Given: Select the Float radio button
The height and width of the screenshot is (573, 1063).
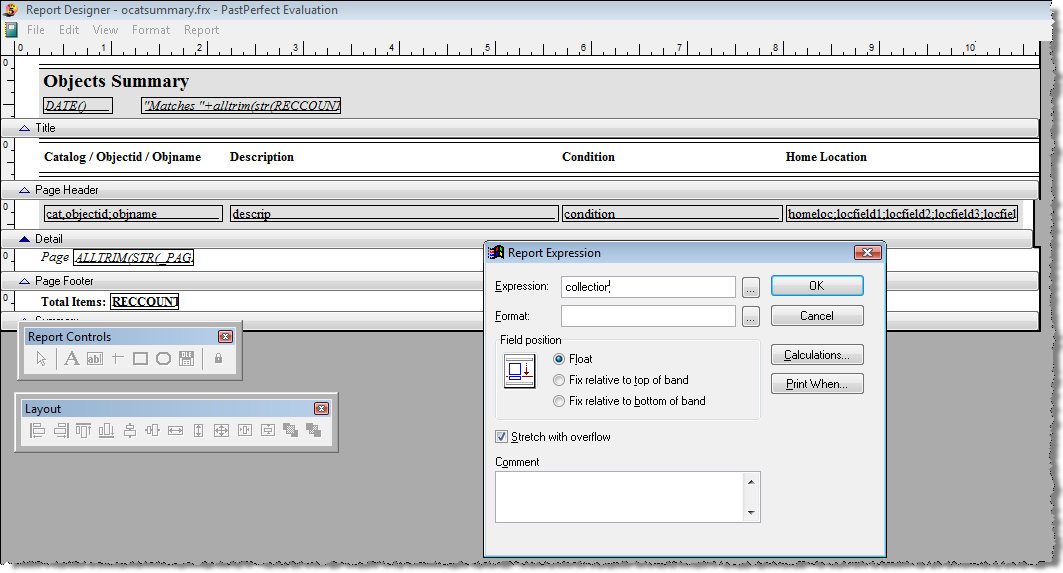Looking at the screenshot, I should coord(559,359).
